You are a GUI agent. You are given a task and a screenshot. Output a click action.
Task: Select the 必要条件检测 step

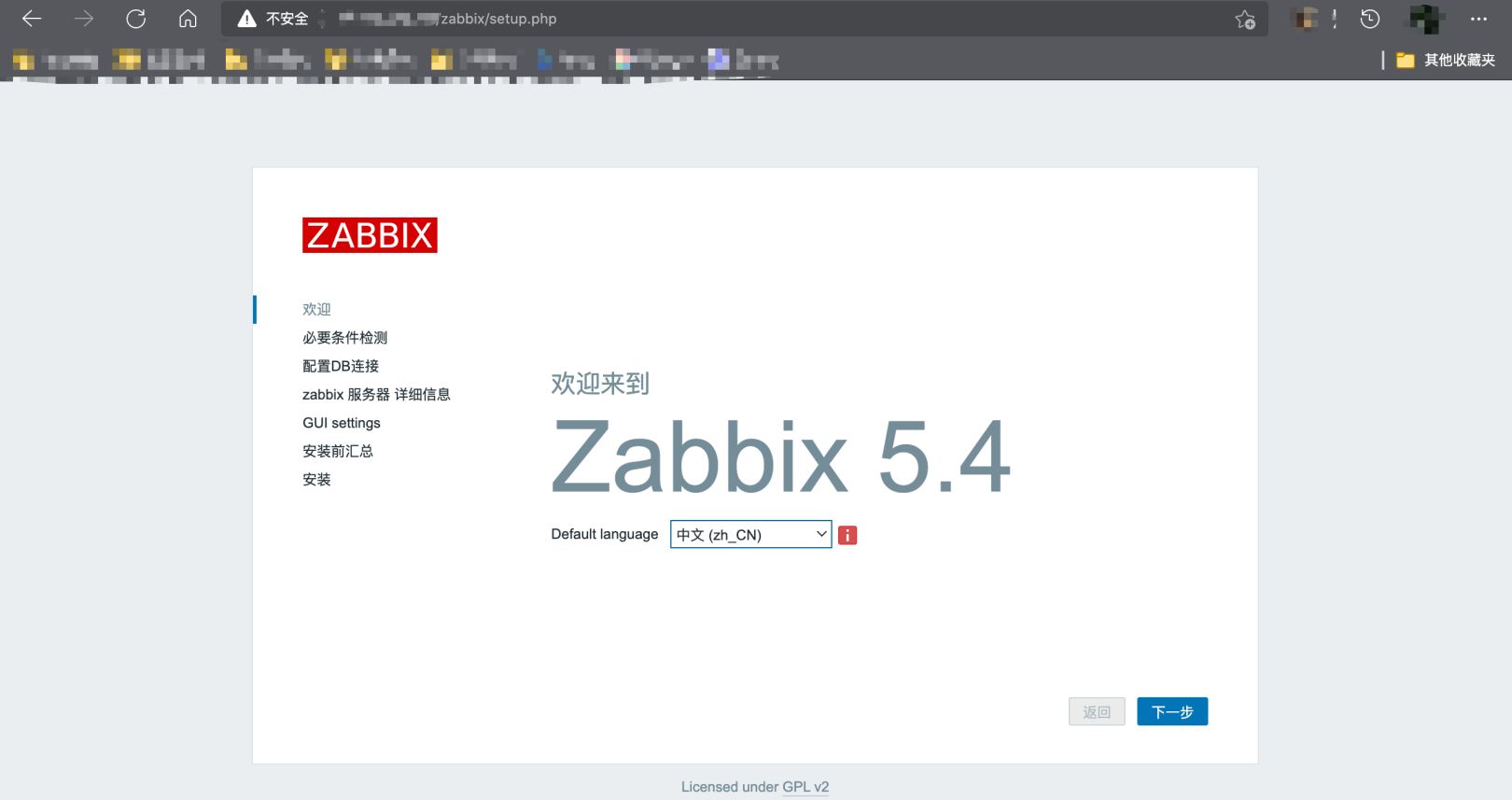click(344, 338)
